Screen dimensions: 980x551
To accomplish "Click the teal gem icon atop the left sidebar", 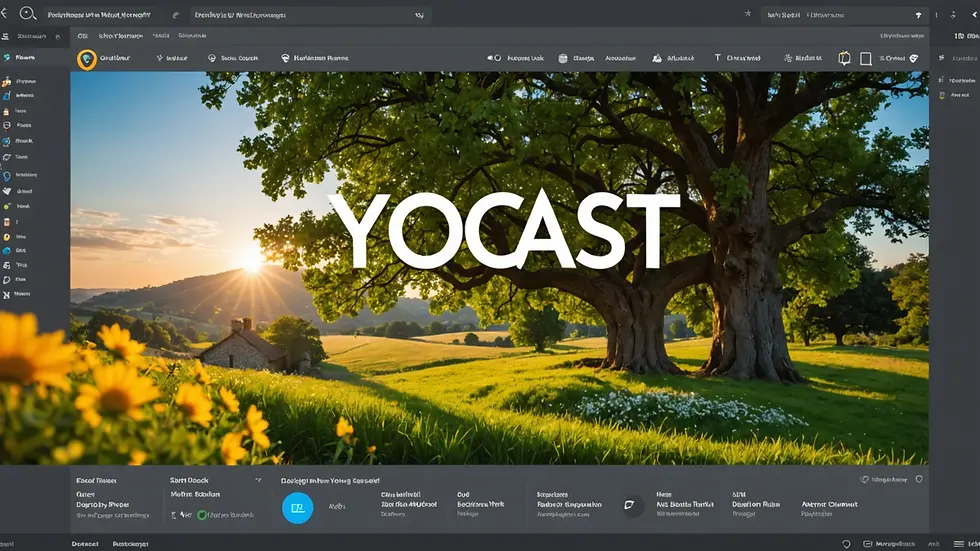I will (7, 57).
